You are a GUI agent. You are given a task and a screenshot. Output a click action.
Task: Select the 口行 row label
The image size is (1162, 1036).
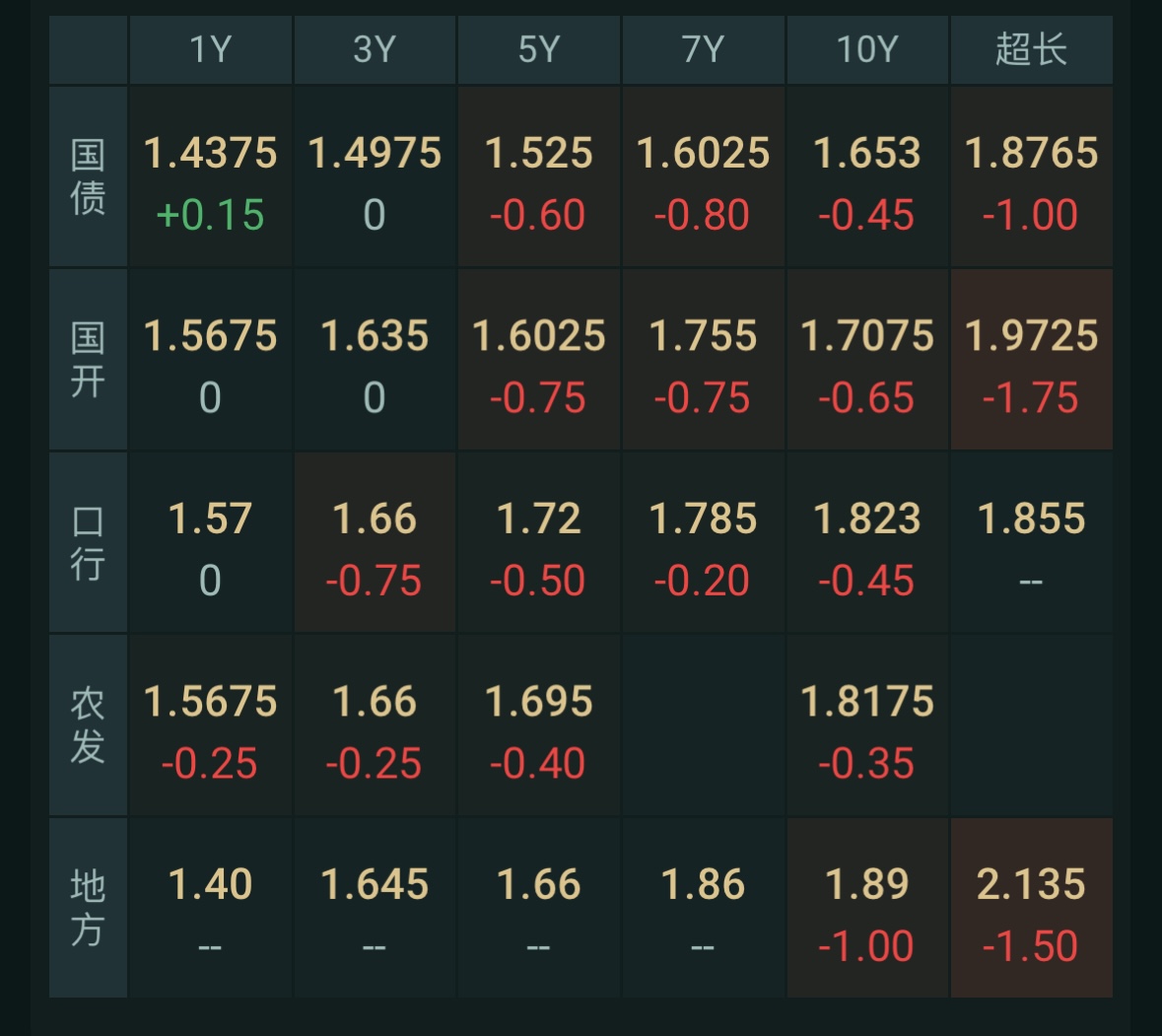tap(88, 542)
